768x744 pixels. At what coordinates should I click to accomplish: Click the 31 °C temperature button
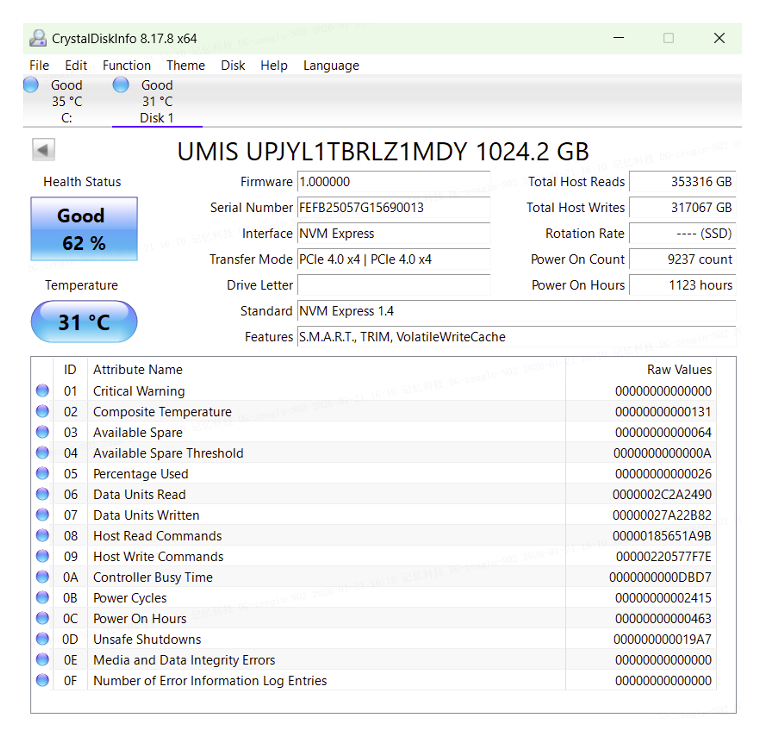pos(84,322)
